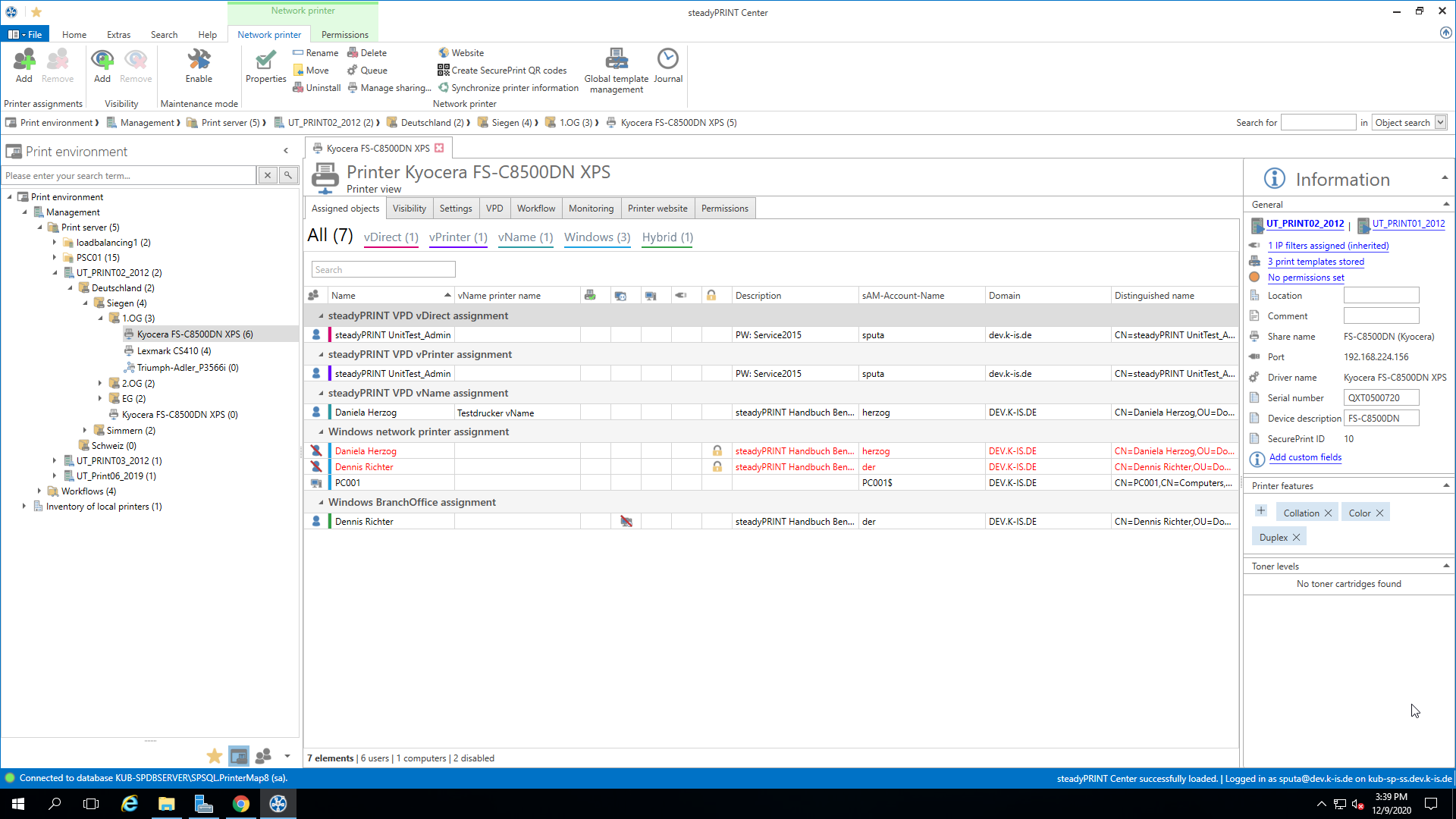Open Windows Start menu
The image size is (1456, 819).
(18, 804)
